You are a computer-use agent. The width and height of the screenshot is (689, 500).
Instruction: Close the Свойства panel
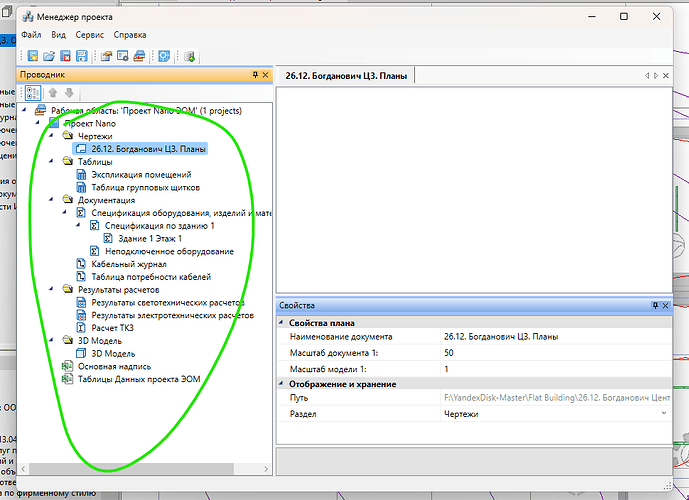tap(665, 305)
